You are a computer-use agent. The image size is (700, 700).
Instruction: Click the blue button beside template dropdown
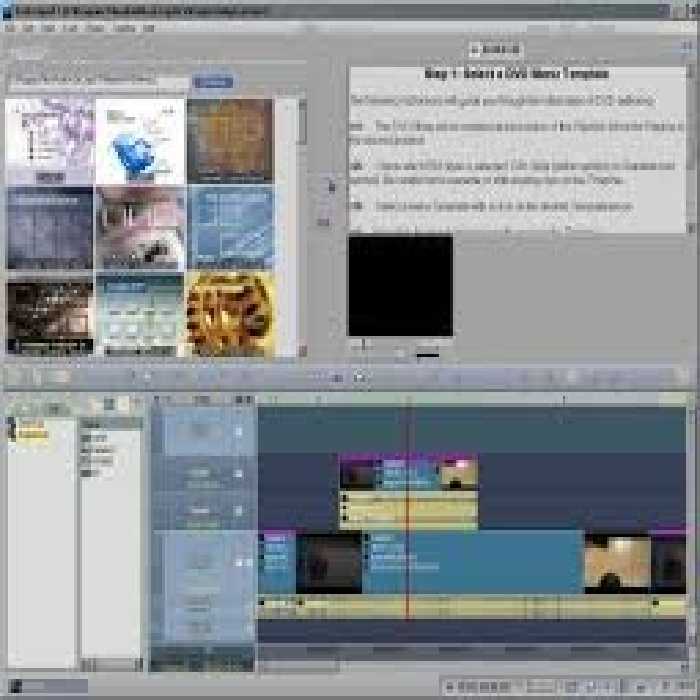coord(213,82)
